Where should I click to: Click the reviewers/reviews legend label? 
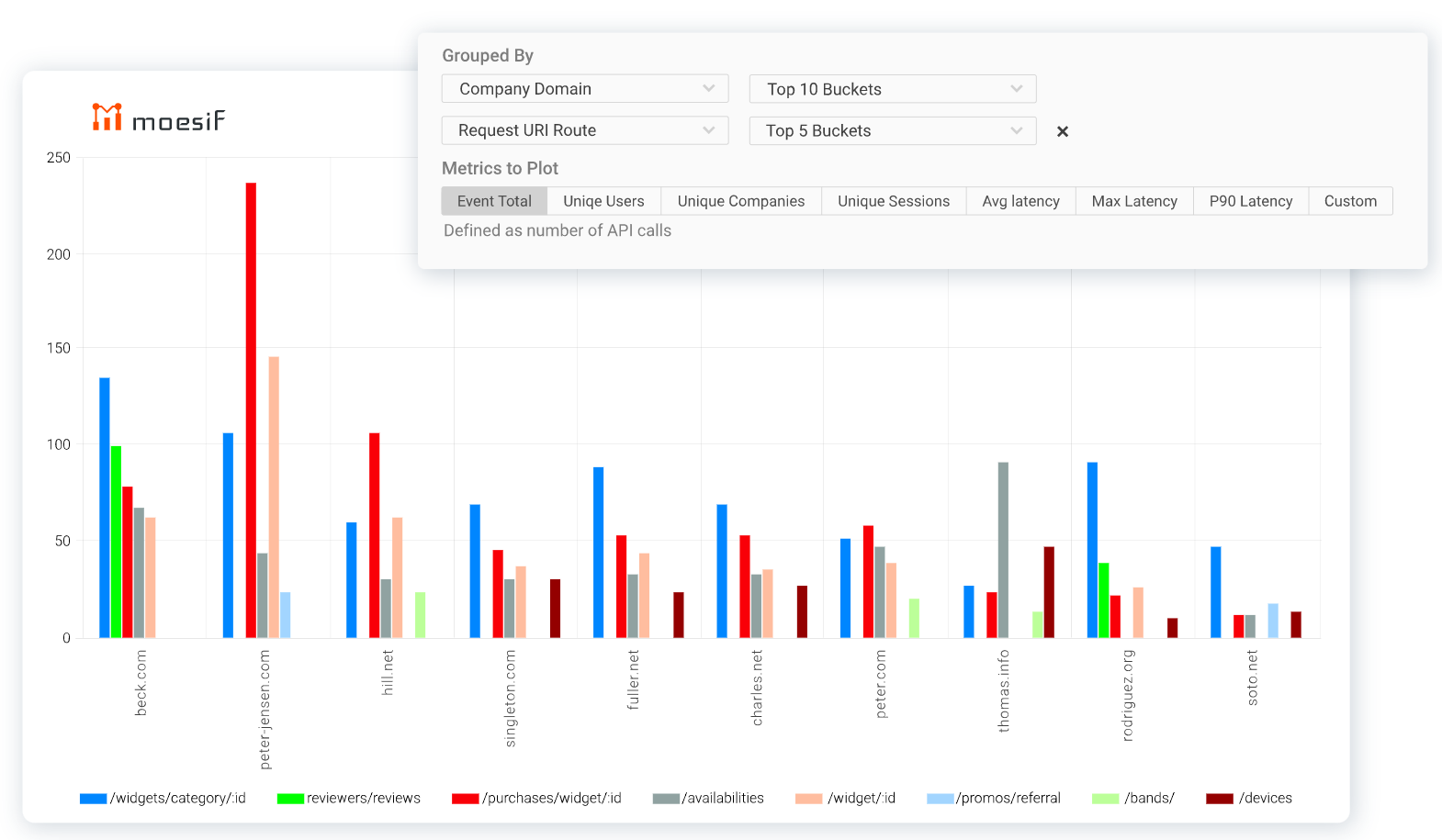364,799
